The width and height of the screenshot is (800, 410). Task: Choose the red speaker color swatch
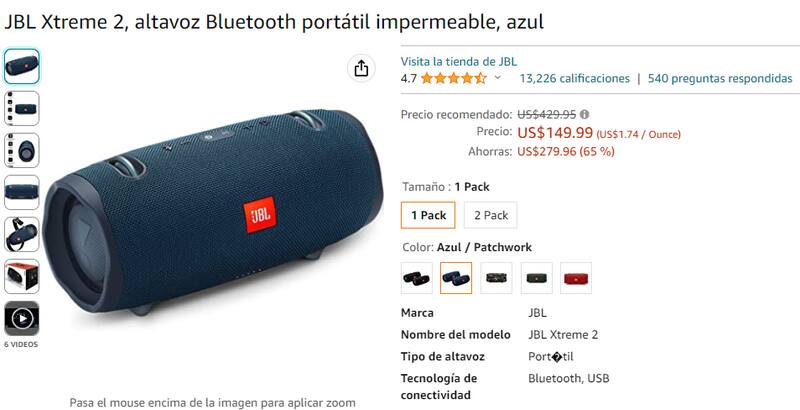click(x=576, y=278)
